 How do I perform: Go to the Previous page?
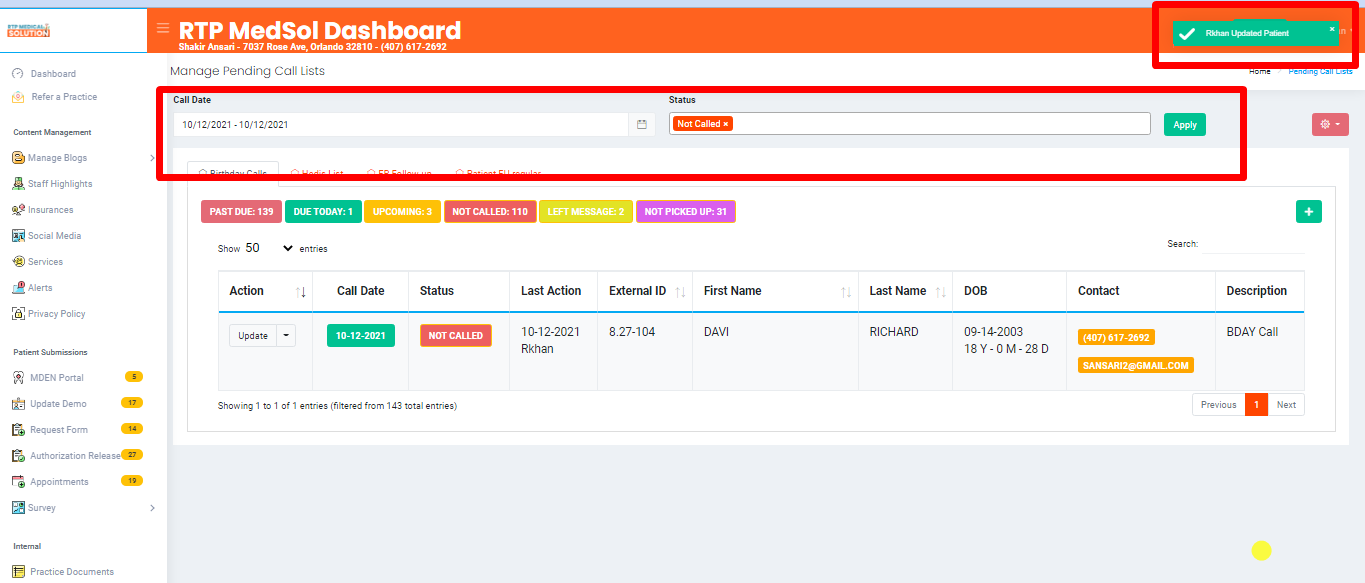(1219, 405)
